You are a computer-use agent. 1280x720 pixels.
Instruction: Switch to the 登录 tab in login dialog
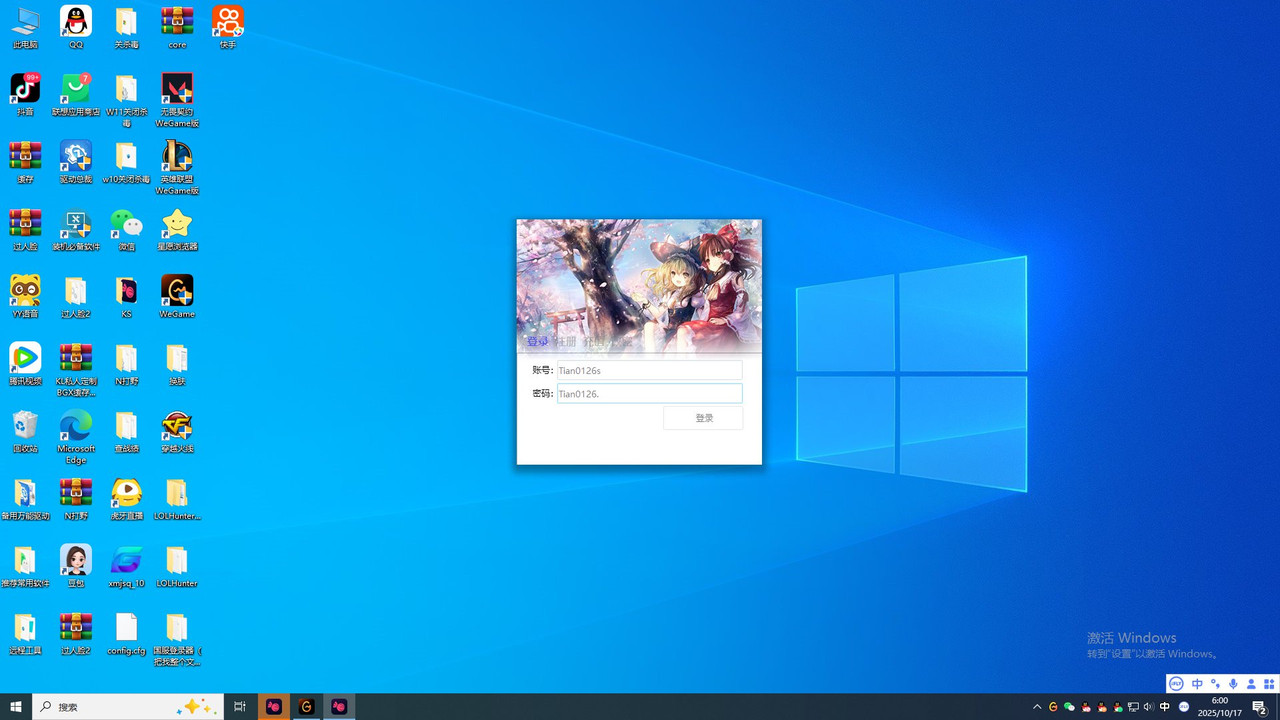click(538, 342)
